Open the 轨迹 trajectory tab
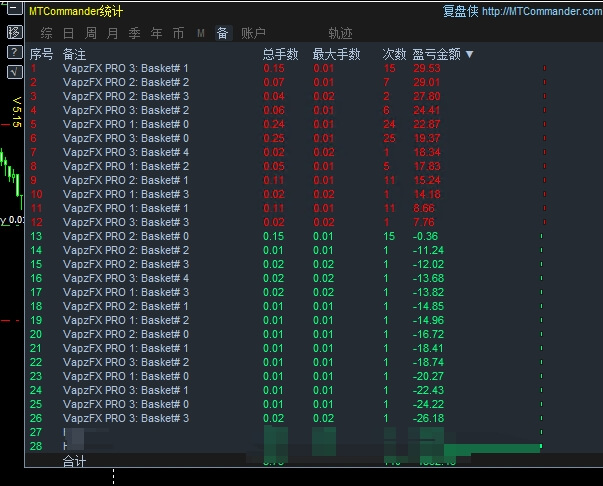The height and width of the screenshot is (486, 603). [340, 33]
